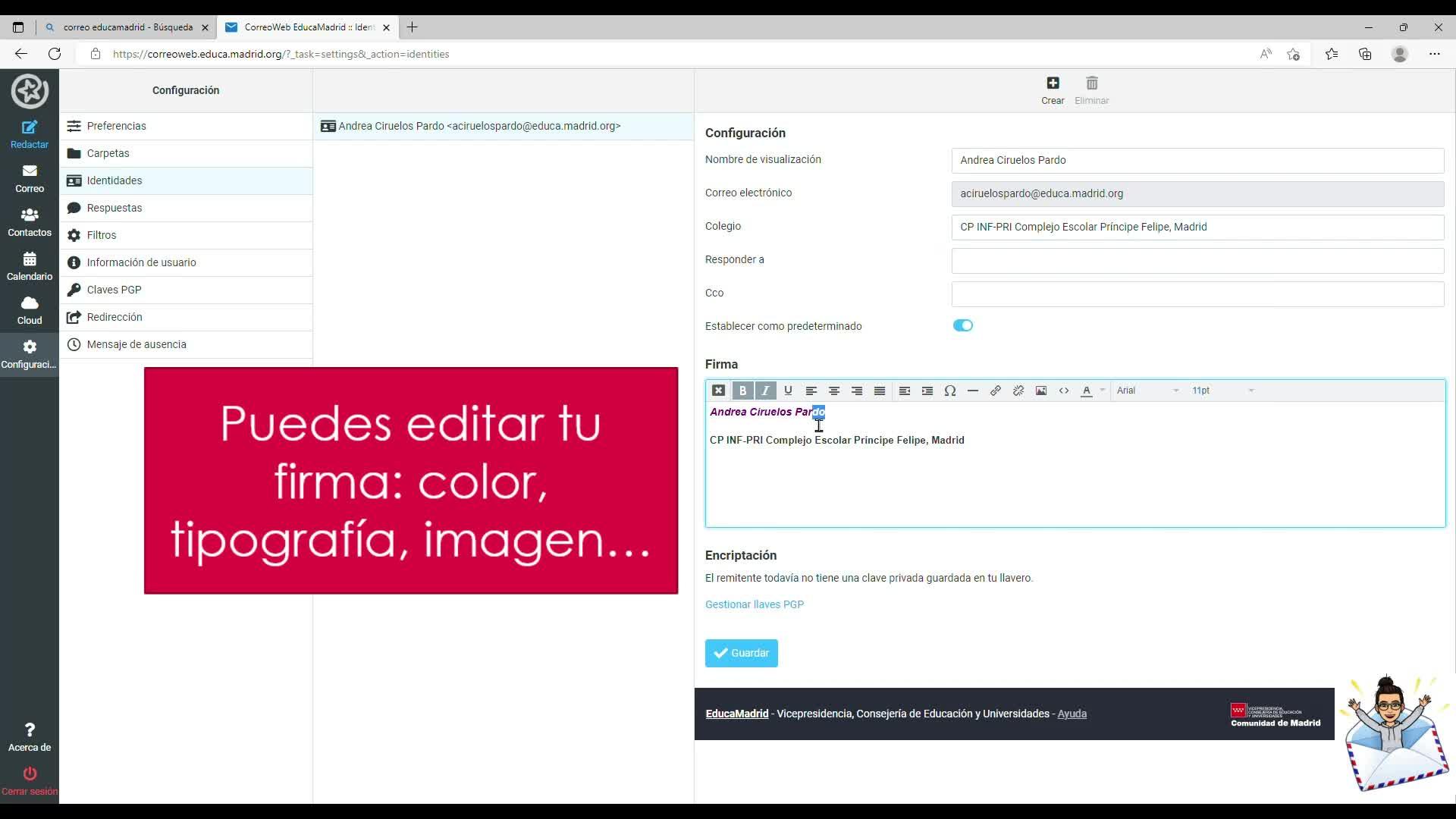Open source code view icon
Viewport: 1456px width, 819px height.
click(1064, 391)
